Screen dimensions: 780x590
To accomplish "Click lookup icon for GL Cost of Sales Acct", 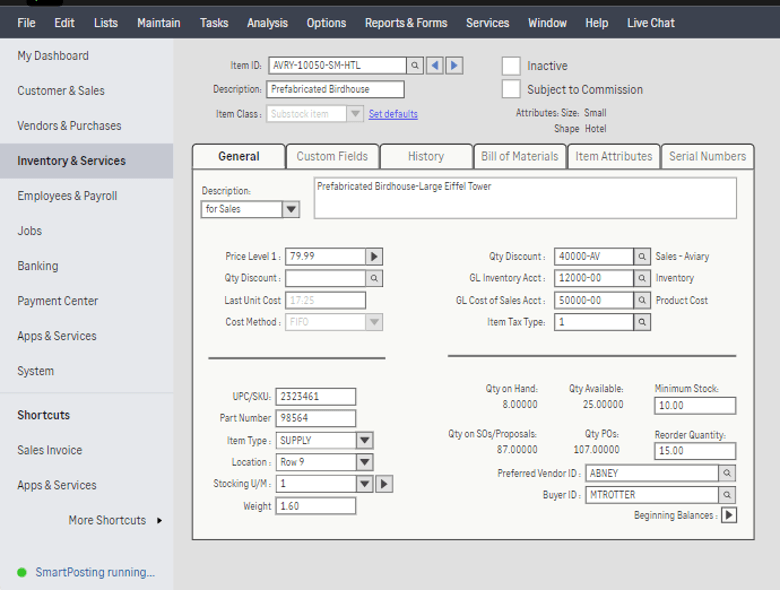I will coord(642,300).
